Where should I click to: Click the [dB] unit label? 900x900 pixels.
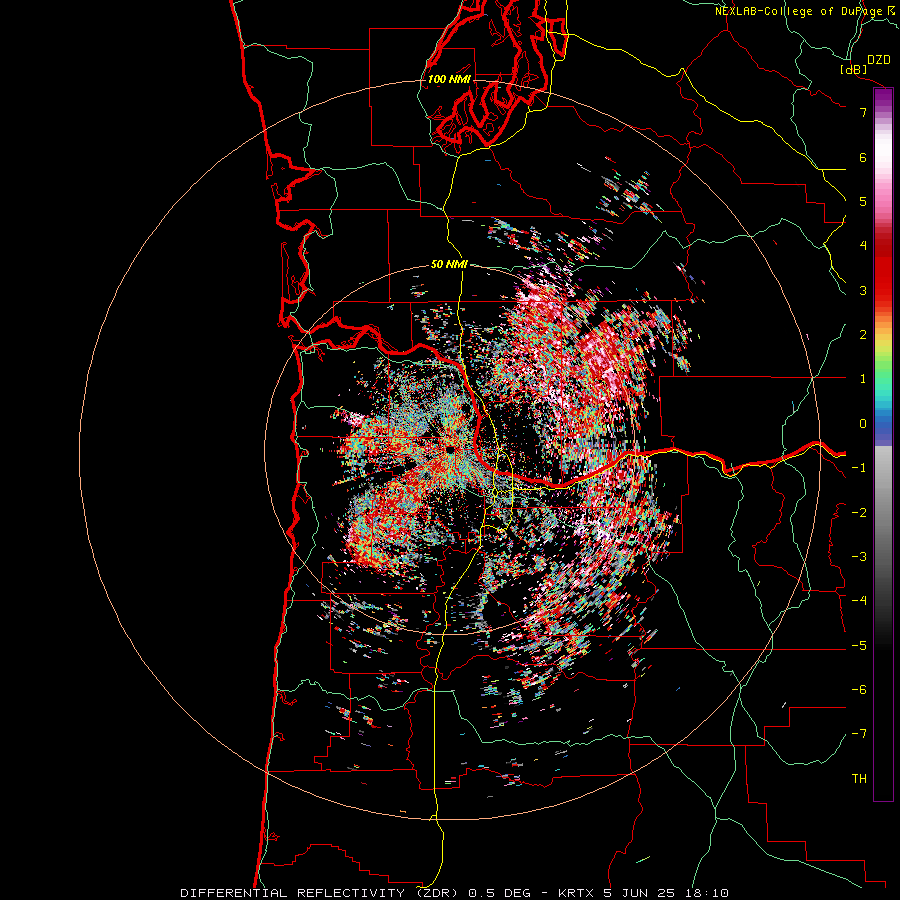[853, 69]
